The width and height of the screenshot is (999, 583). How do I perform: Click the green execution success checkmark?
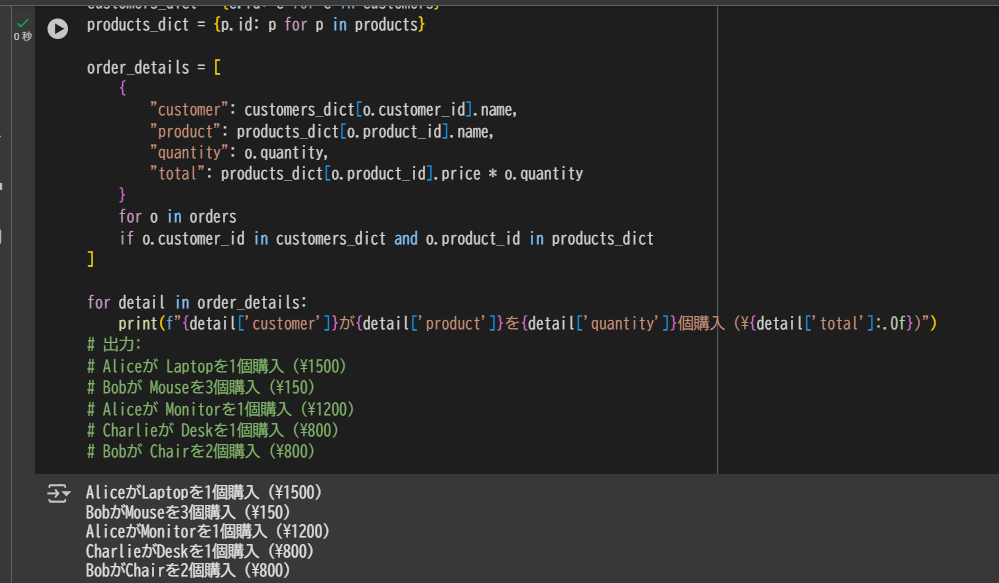tap(22, 23)
